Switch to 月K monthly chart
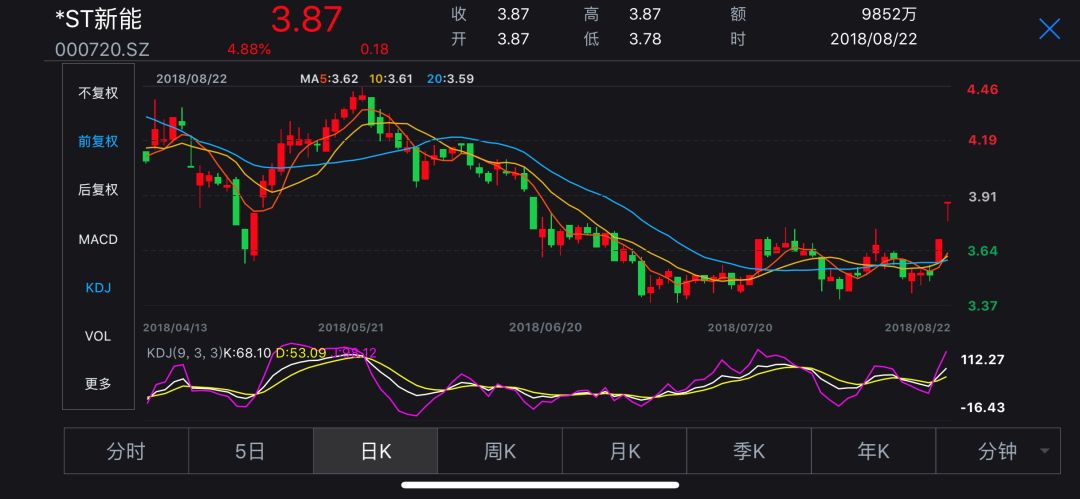This screenshot has width=1080, height=499. point(624,452)
